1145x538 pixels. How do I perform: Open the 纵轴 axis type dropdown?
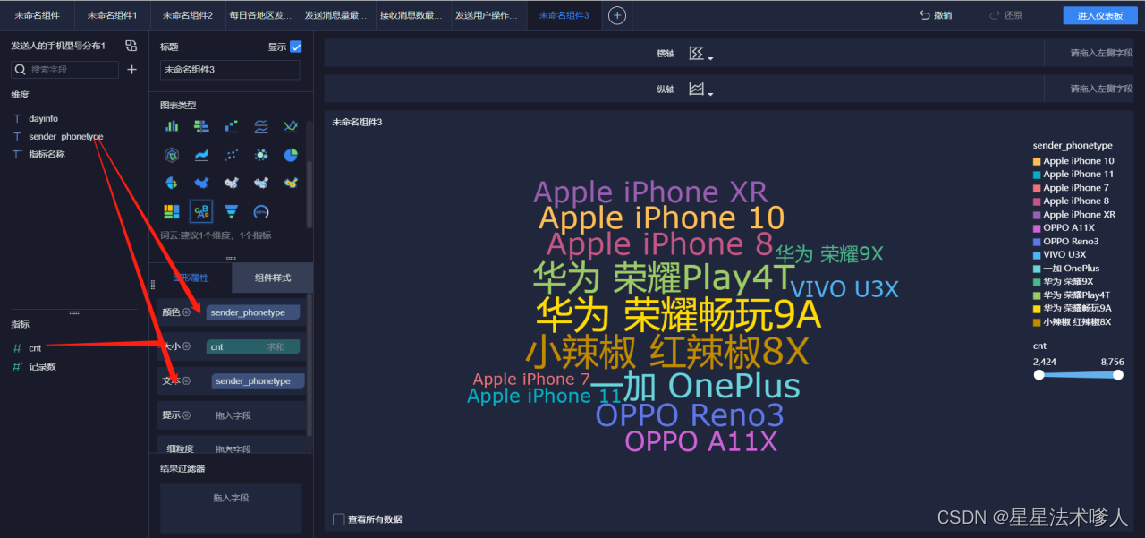(700, 90)
